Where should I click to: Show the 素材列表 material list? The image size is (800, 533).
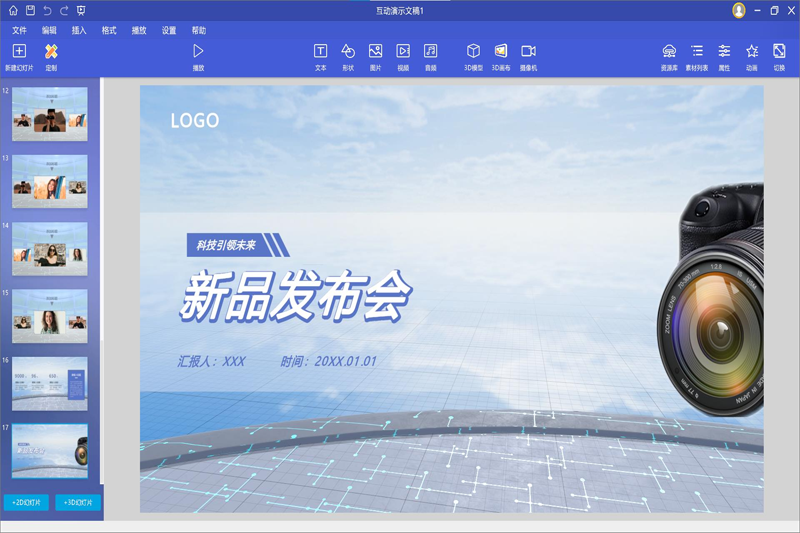696,57
